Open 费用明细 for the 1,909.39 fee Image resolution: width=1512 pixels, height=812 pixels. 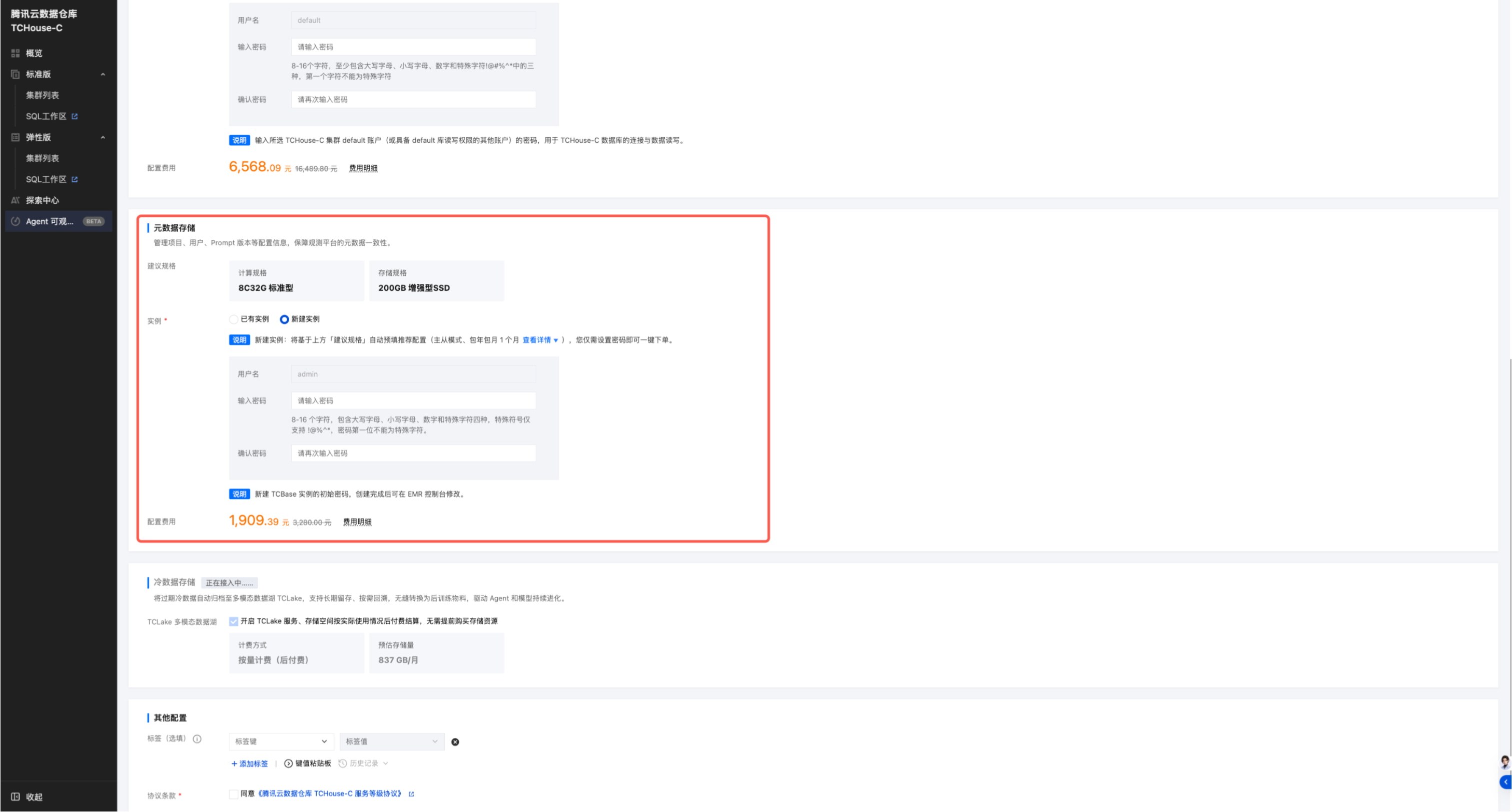point(357,522)
